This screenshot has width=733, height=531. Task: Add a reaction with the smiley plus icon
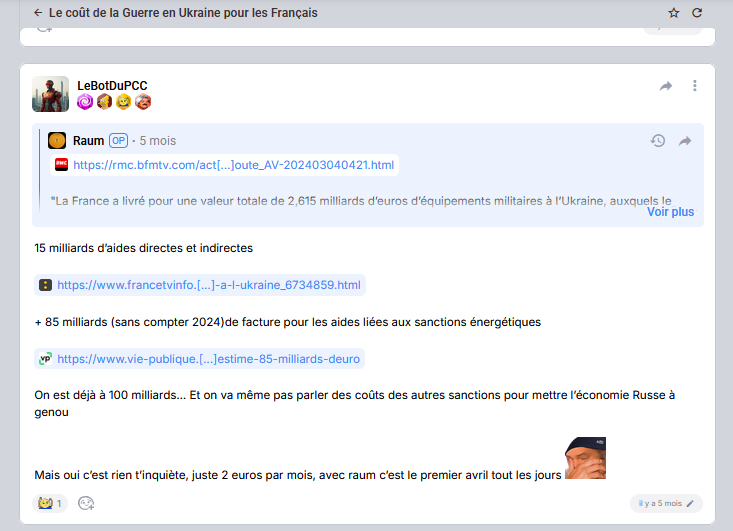tap(86, 503)
